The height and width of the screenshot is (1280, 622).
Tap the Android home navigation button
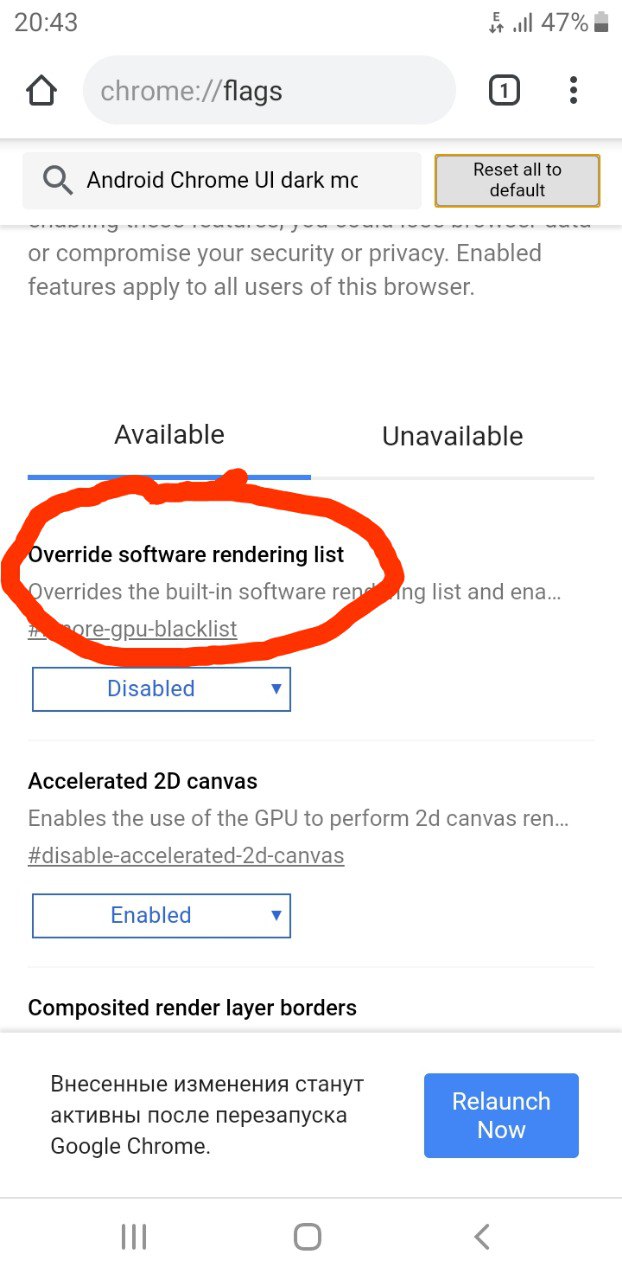point(308,1237)
